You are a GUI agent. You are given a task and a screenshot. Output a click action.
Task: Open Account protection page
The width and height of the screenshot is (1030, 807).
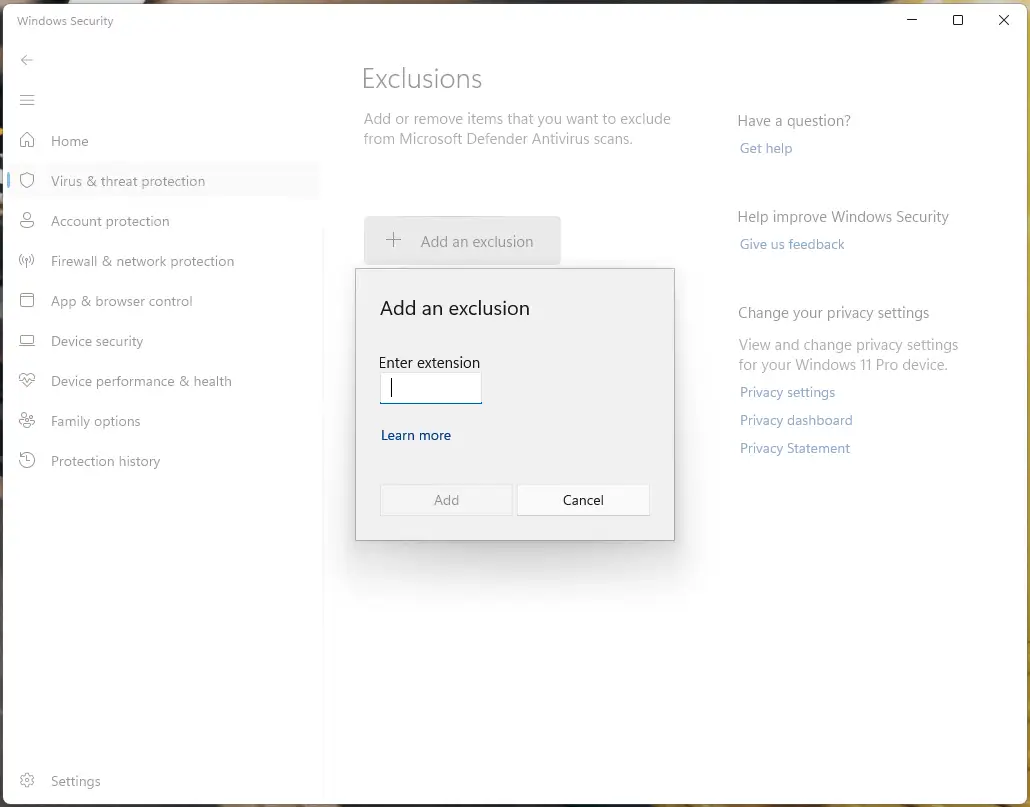[110, 221]
